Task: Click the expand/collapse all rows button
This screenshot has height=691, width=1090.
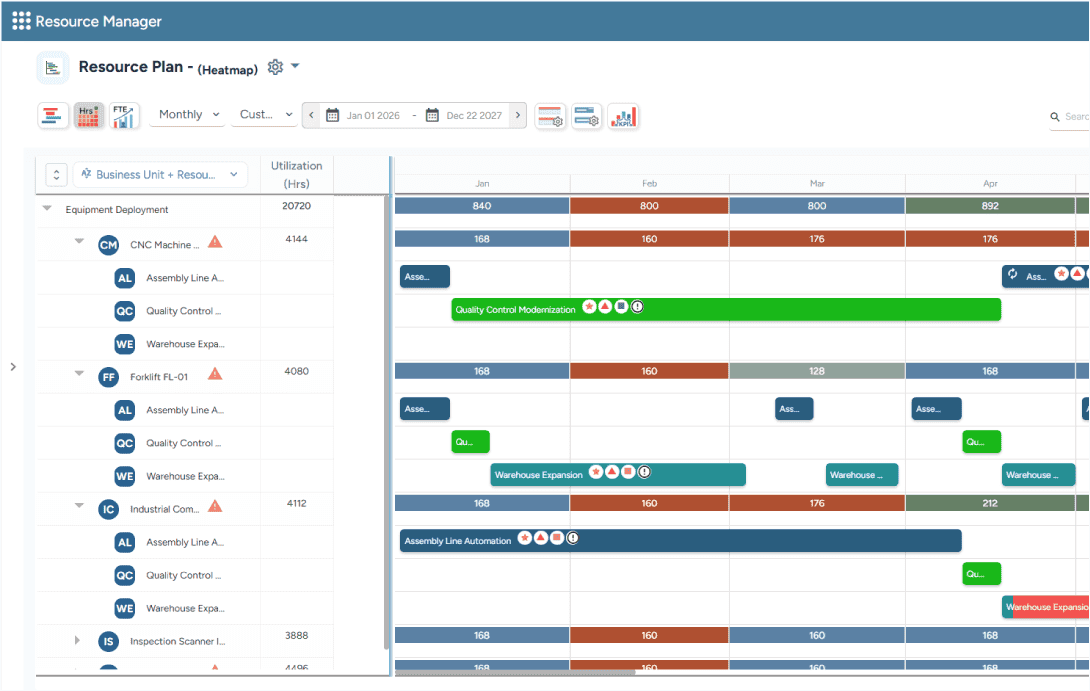Action: pos(56,174)
